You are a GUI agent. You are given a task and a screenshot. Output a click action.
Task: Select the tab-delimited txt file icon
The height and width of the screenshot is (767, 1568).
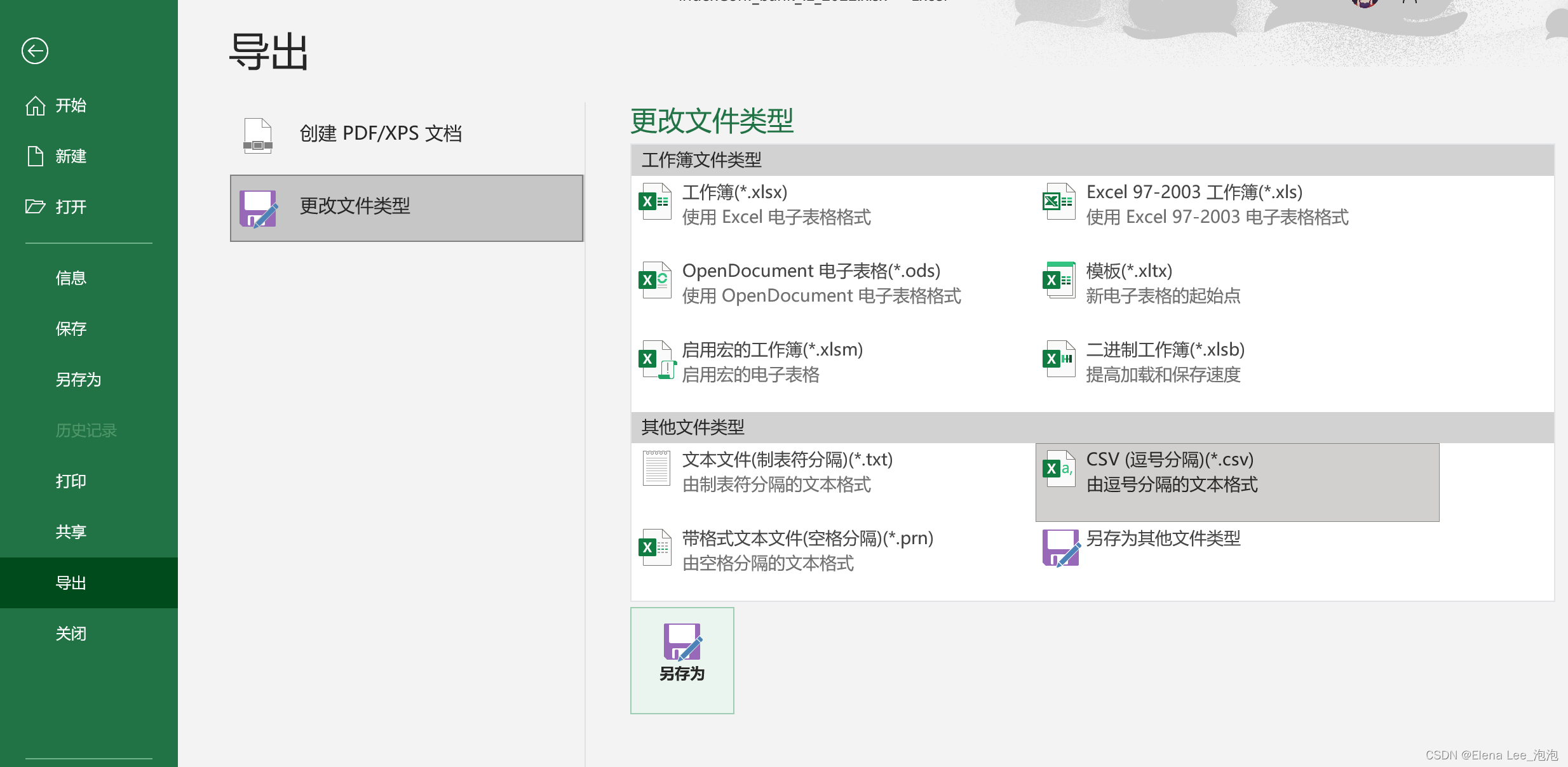(x=656, y=469)
